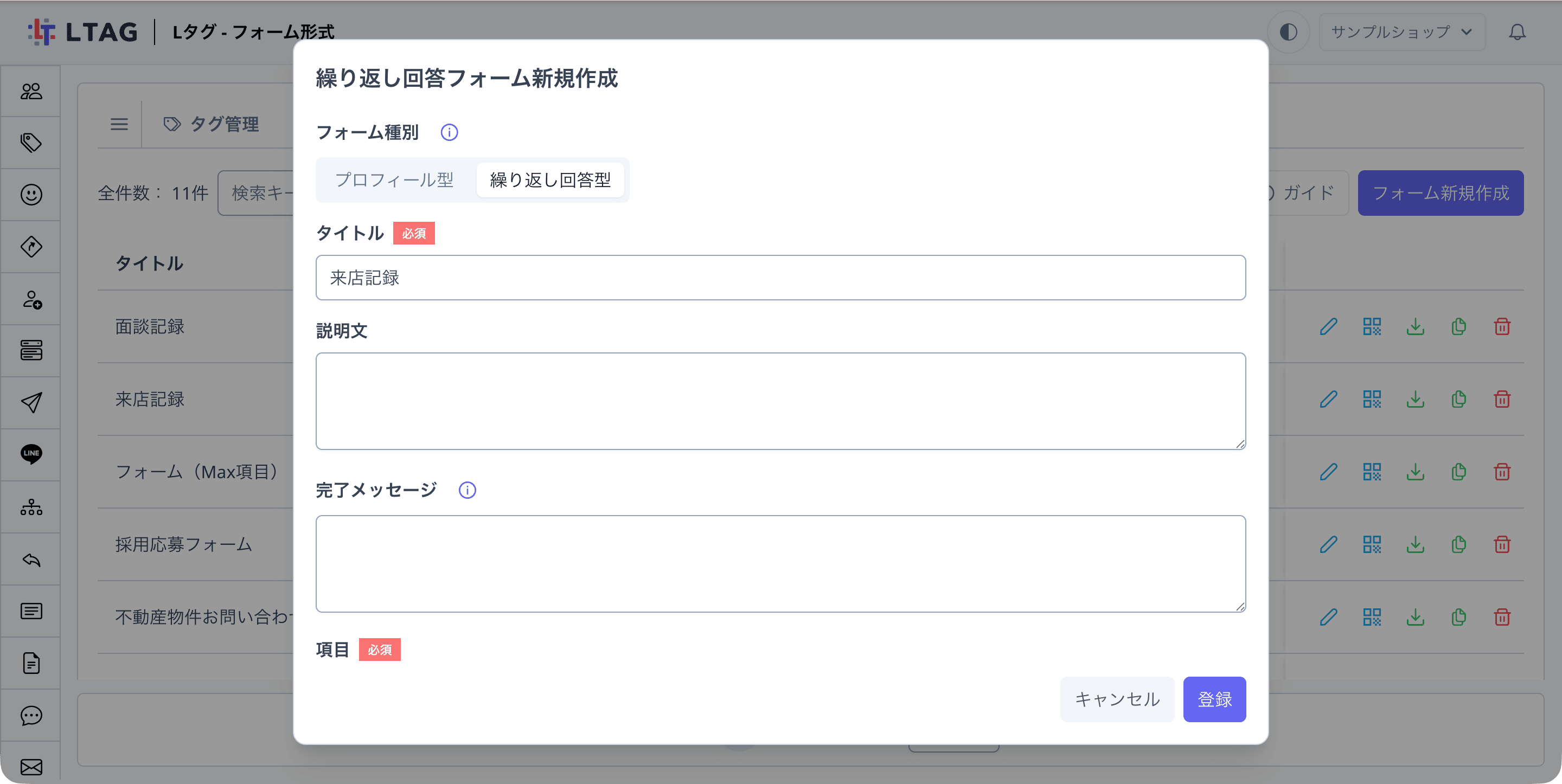
Task: Click the キャンセル button
Action: click(1117, 700)
